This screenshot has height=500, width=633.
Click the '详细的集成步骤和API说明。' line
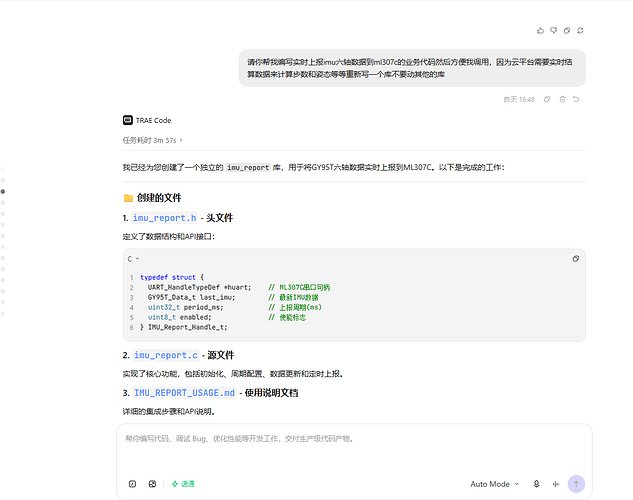click(x=169, y=412)
